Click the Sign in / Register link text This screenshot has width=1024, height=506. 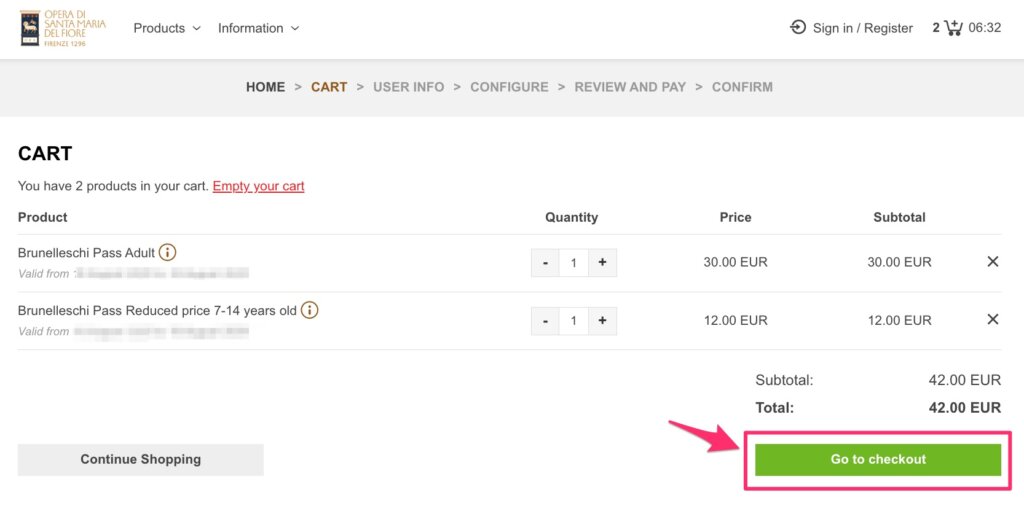pos(862,28)
